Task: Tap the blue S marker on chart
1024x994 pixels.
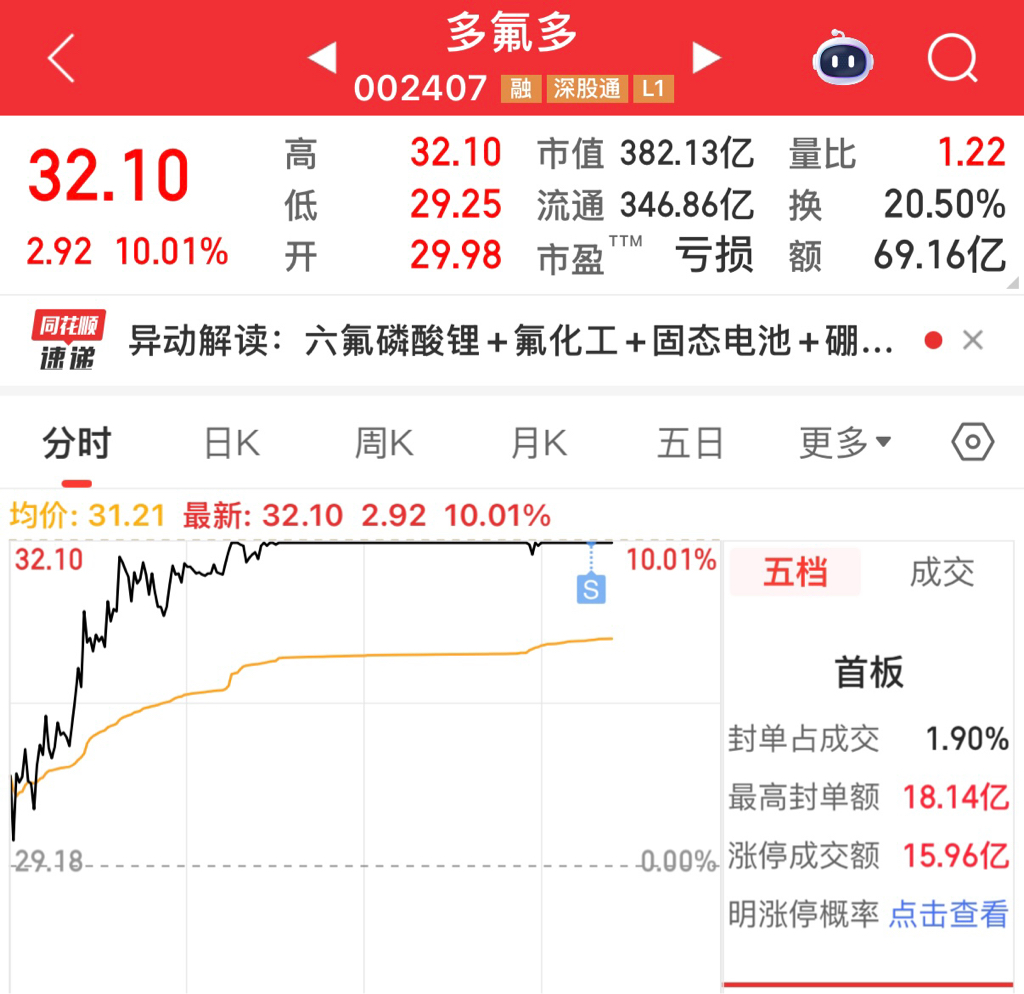Action: pyautogui.click(x=591, y=589)
